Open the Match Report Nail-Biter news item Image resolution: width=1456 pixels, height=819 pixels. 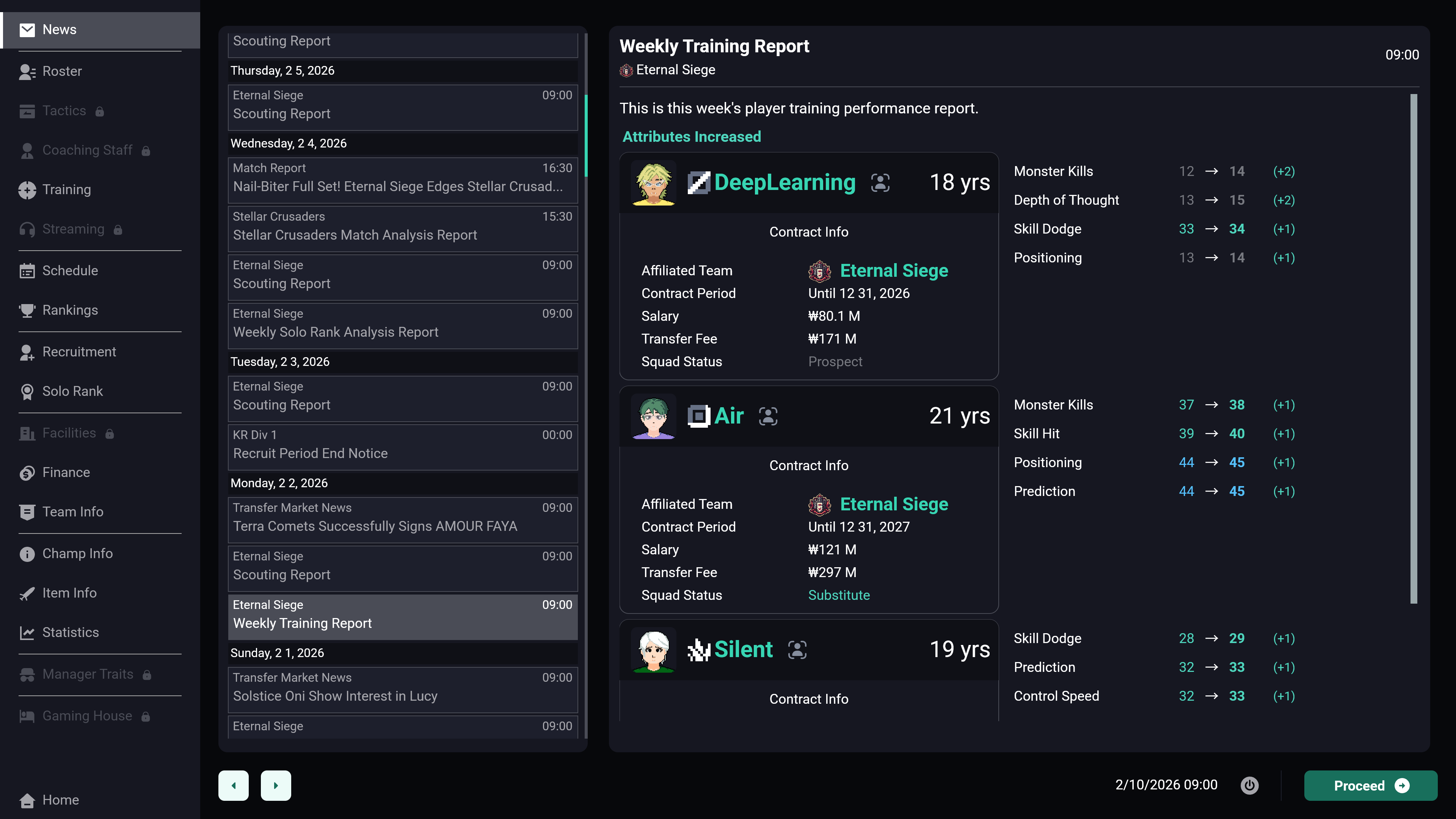(x=402, y=180)
